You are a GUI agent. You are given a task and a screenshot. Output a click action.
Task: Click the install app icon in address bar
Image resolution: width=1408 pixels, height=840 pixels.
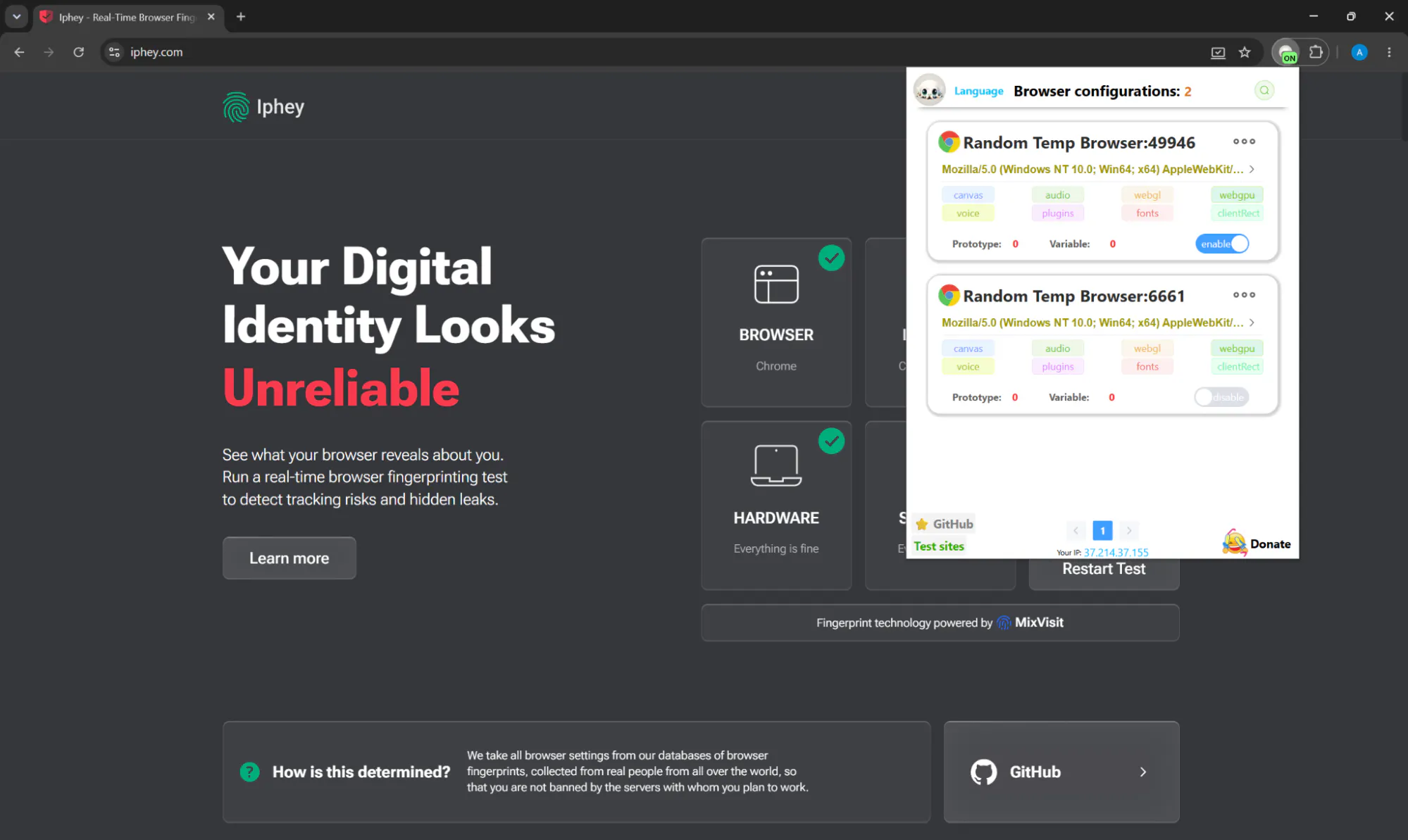coord(1218,52)
